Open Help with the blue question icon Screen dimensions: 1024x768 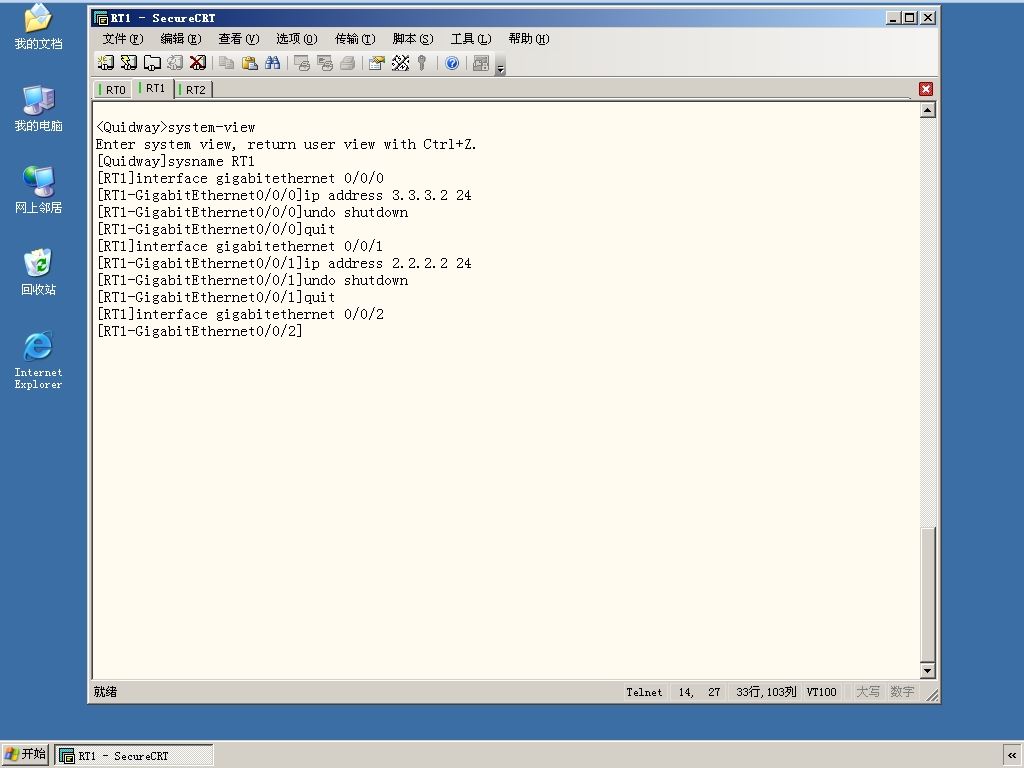[x=452, y=63]
